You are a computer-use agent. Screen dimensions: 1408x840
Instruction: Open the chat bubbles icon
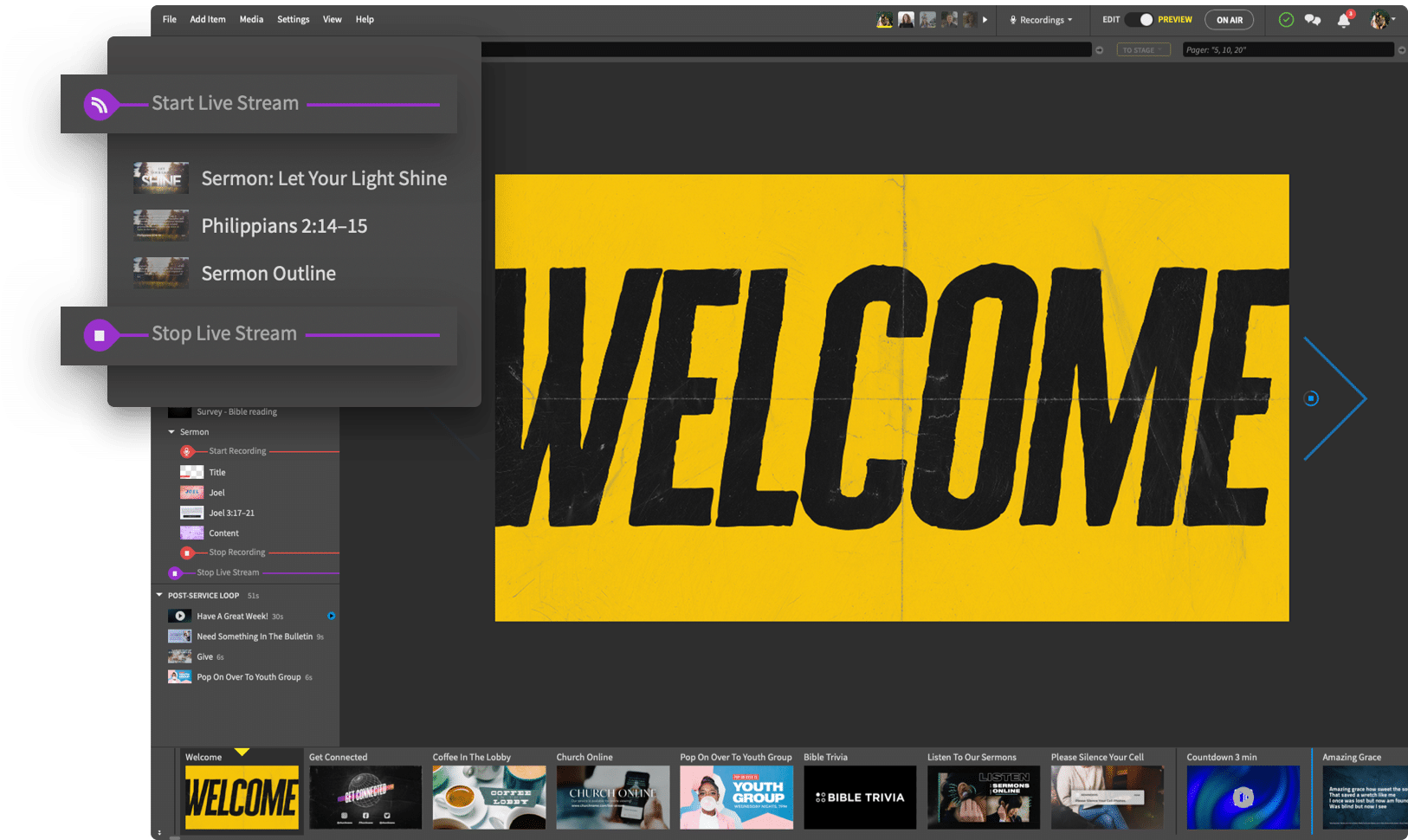[x=1313, y=20]
